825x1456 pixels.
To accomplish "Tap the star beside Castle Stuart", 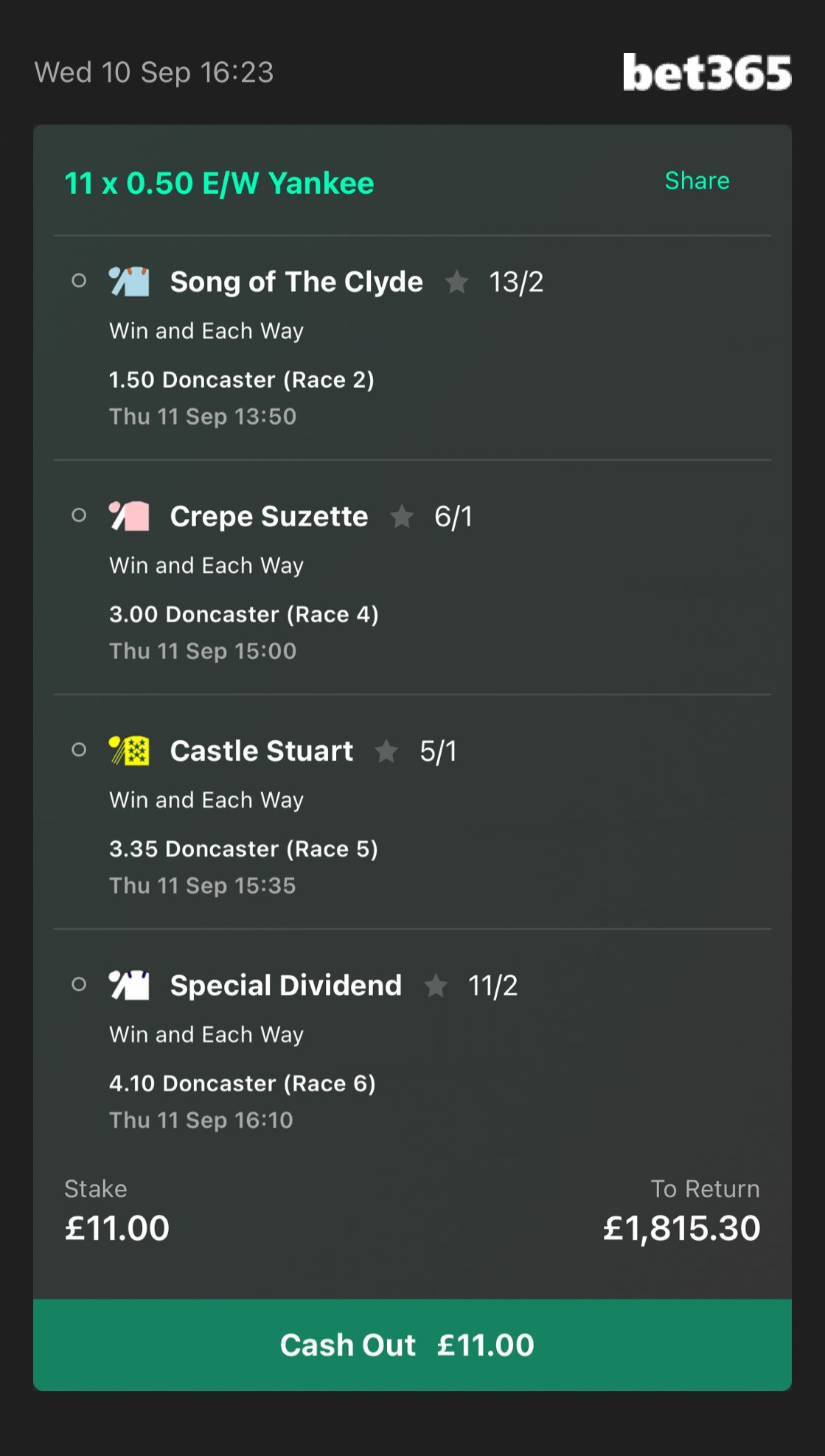I will [386, 750].
